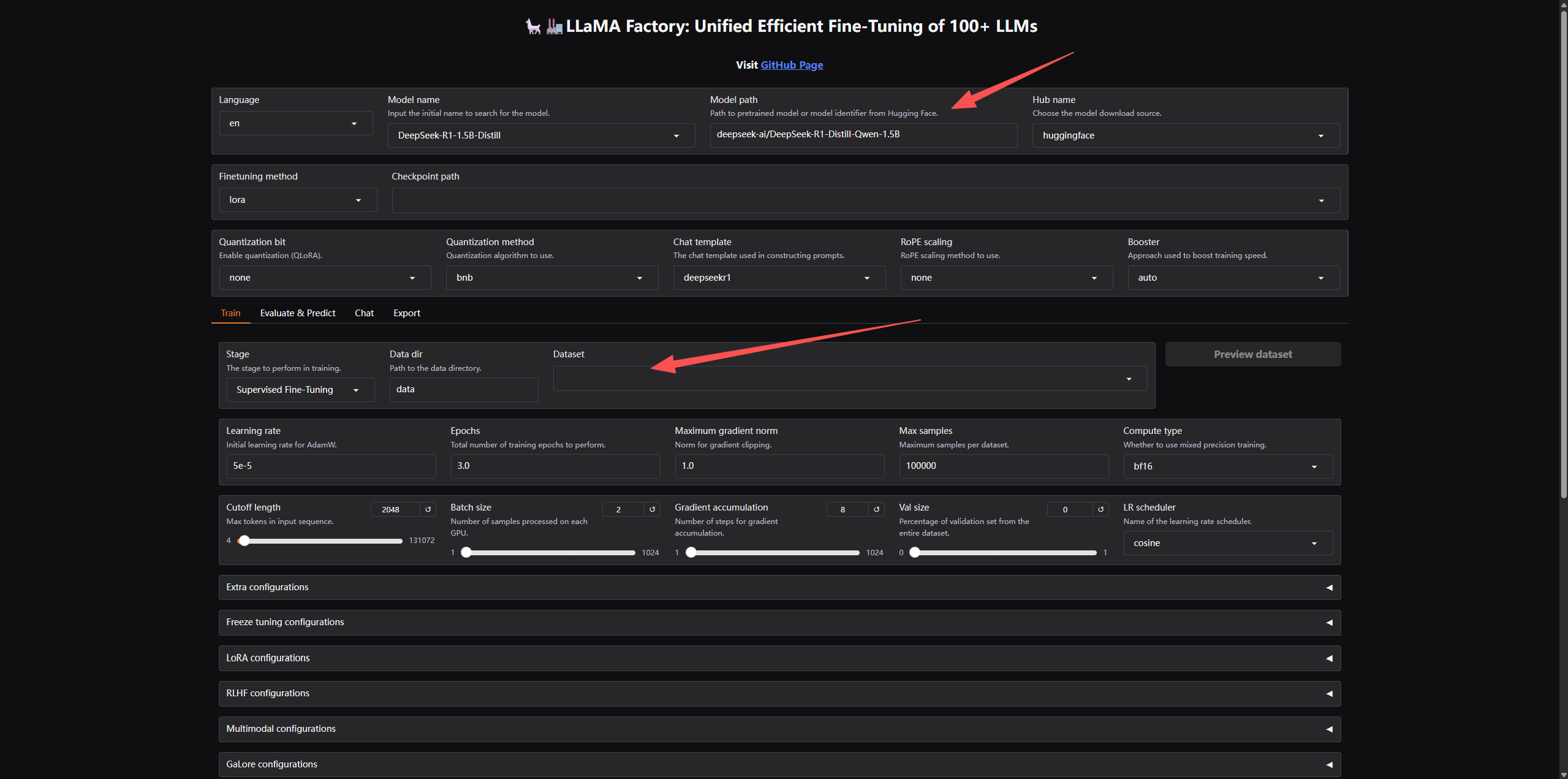Image resolution: width=1568 pixels, height=779 pixels.
Task: Reset Batch size value icon
Action: (x=652, y=509)
